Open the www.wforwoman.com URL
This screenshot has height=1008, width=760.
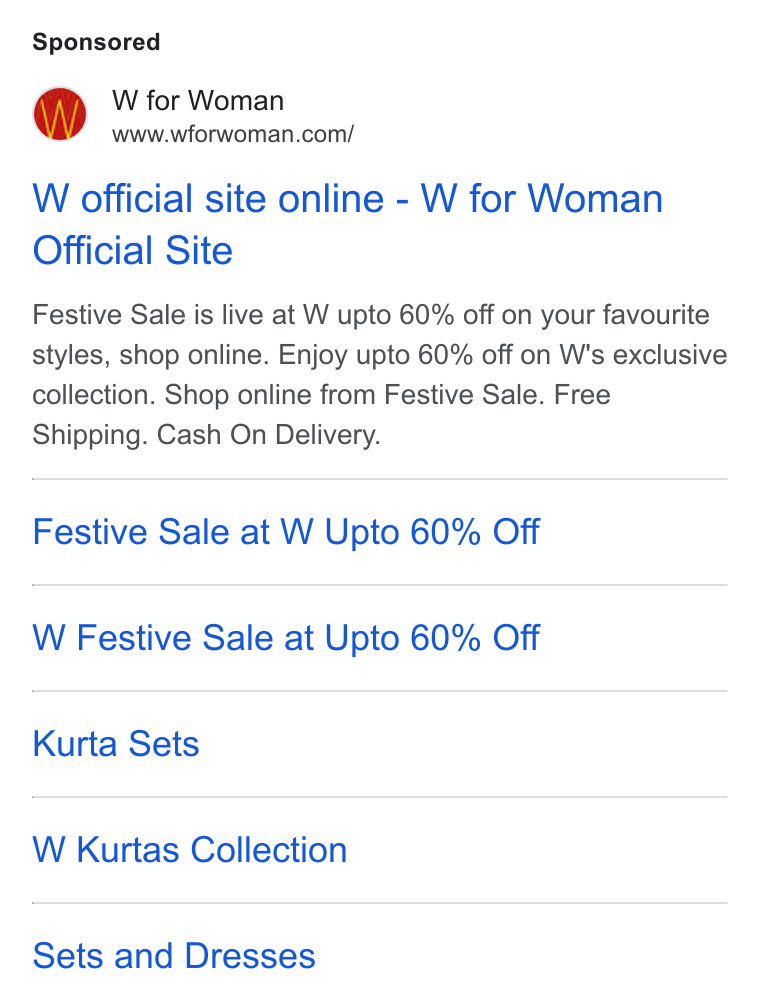(x=233, y=134)
